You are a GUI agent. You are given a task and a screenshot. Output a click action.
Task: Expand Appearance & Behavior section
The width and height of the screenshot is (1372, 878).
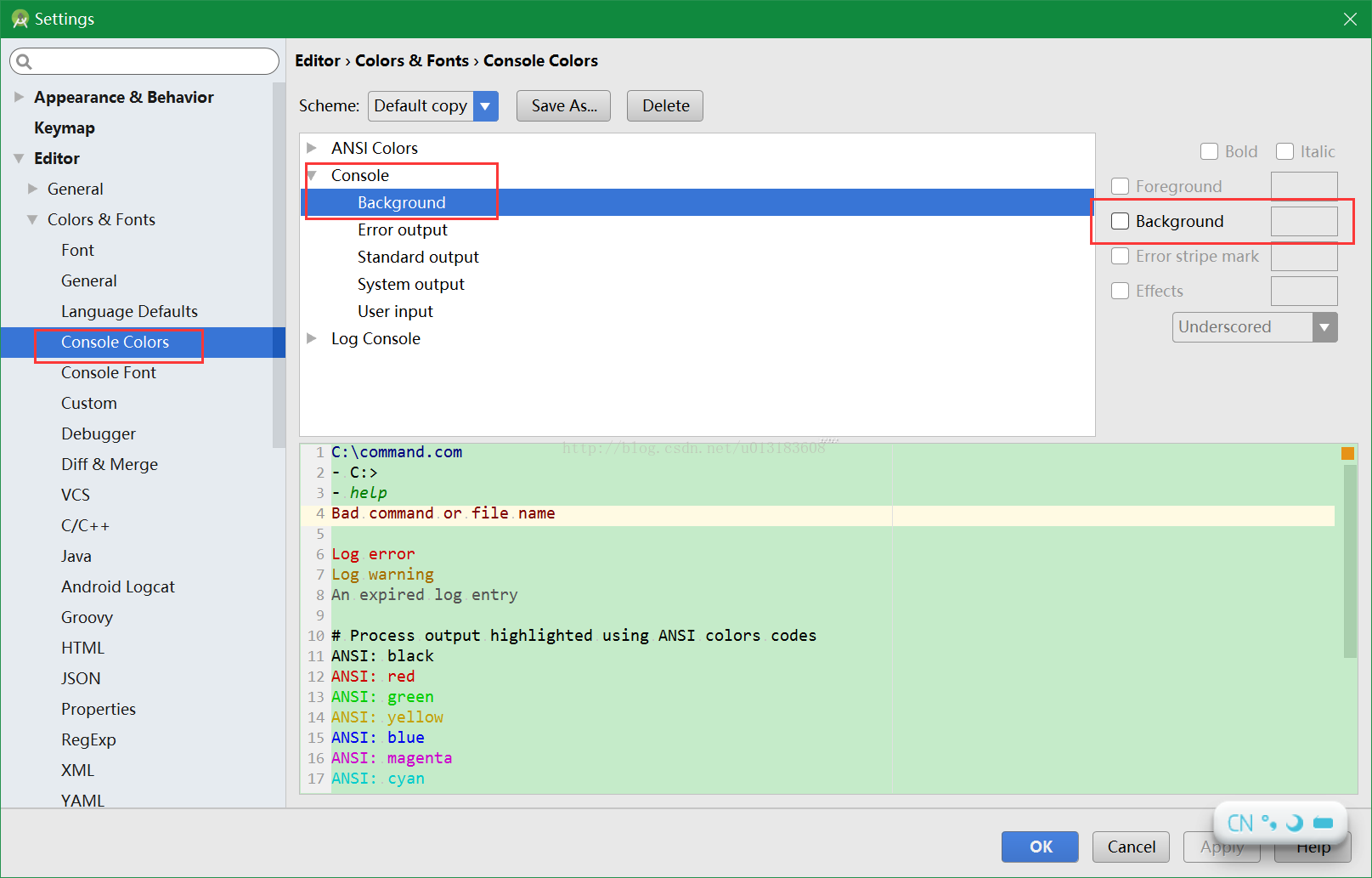[x=19, y=97]
